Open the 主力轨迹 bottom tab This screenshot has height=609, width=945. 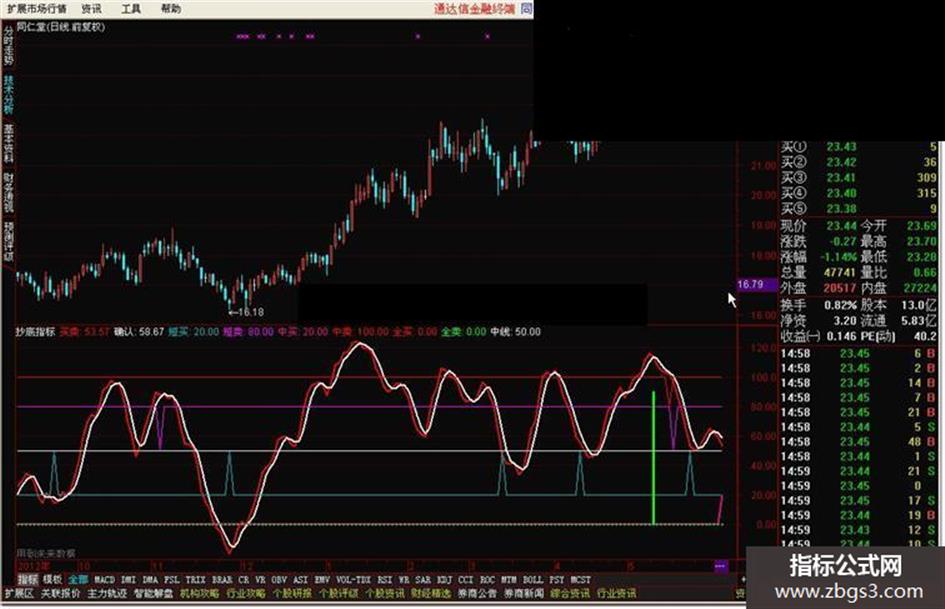point(107,593)
